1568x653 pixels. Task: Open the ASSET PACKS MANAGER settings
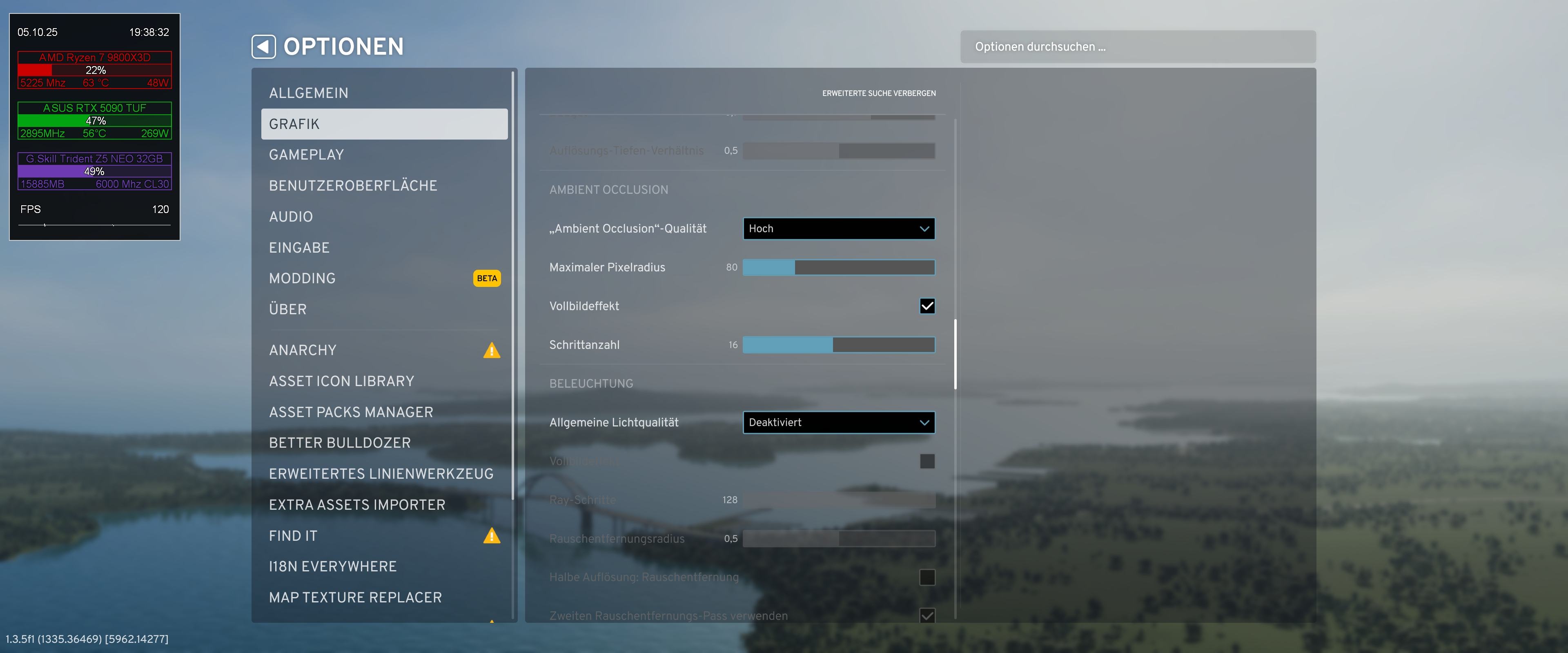click(x=351, y=412)
